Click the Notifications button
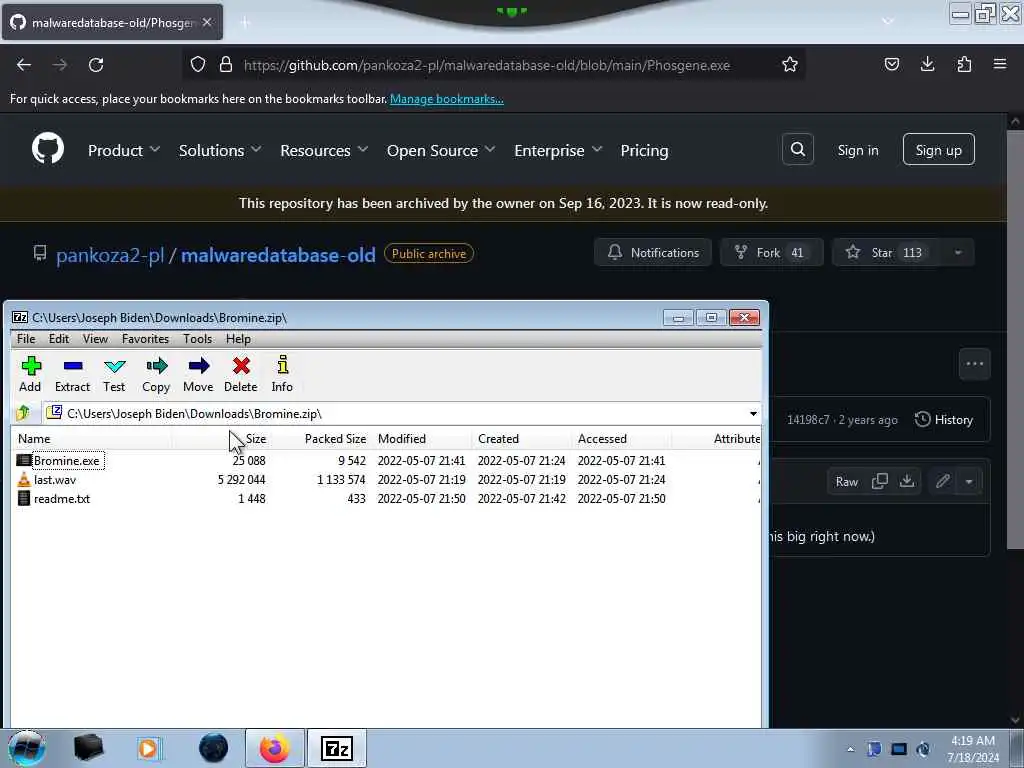This screenshot has height=768, width=1024. click(x=652, y=252)
